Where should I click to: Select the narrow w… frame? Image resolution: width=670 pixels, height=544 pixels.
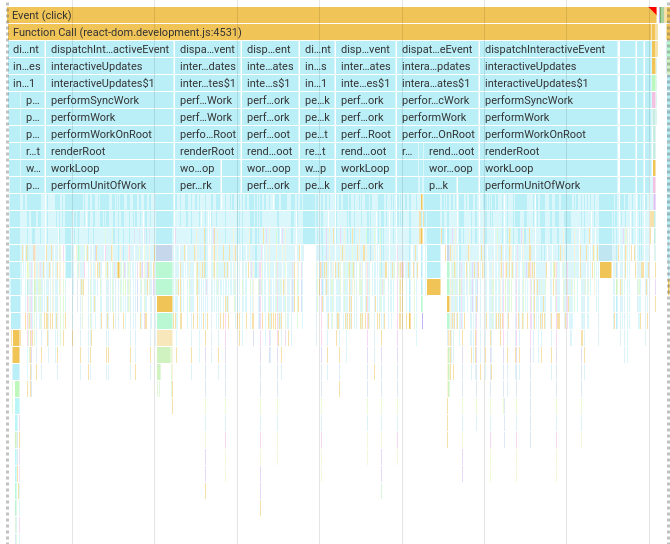pyautogui.click(x=32, y=168)
